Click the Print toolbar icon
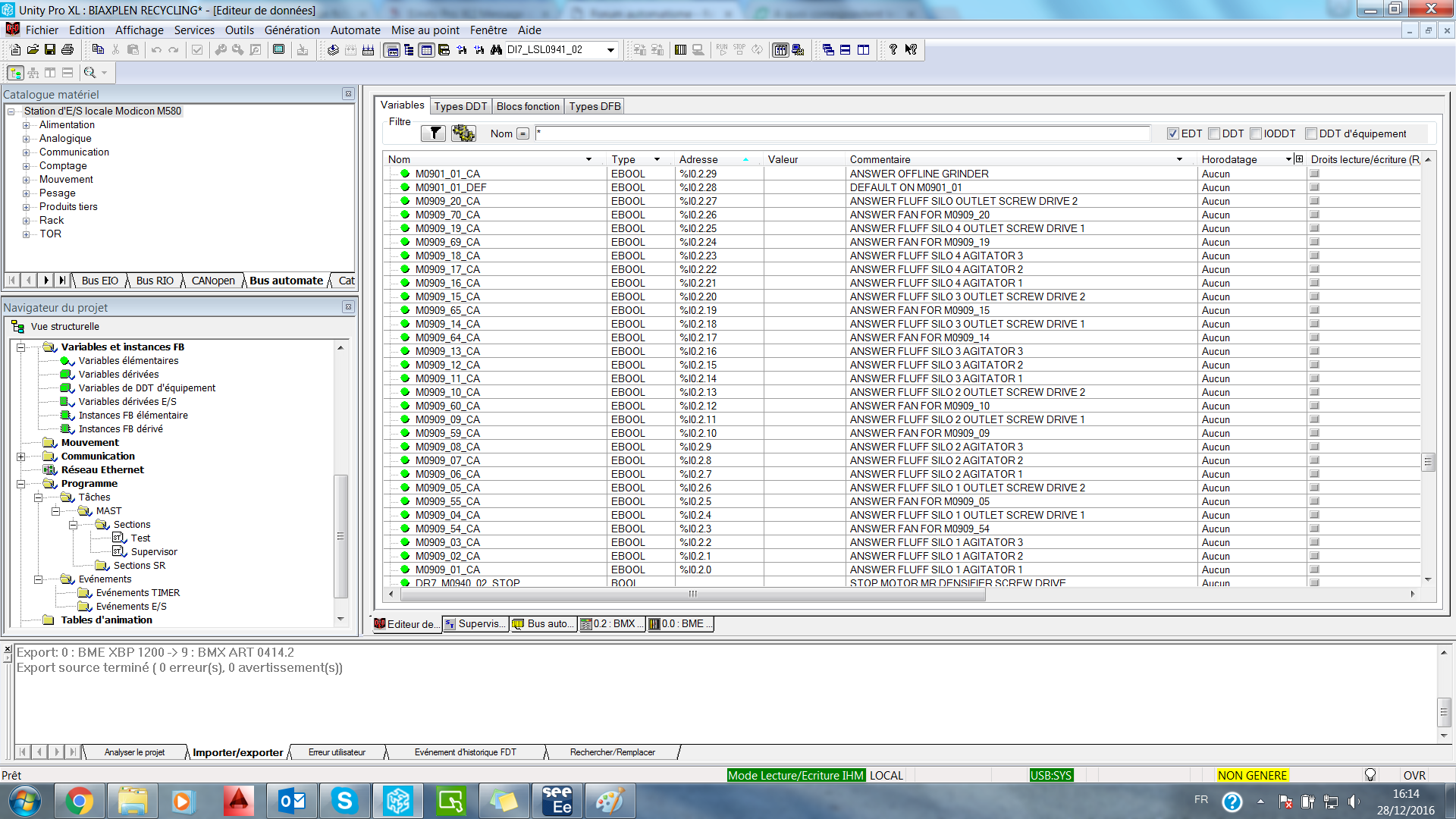Screen dimensions: 1456x819 point(67,50)
